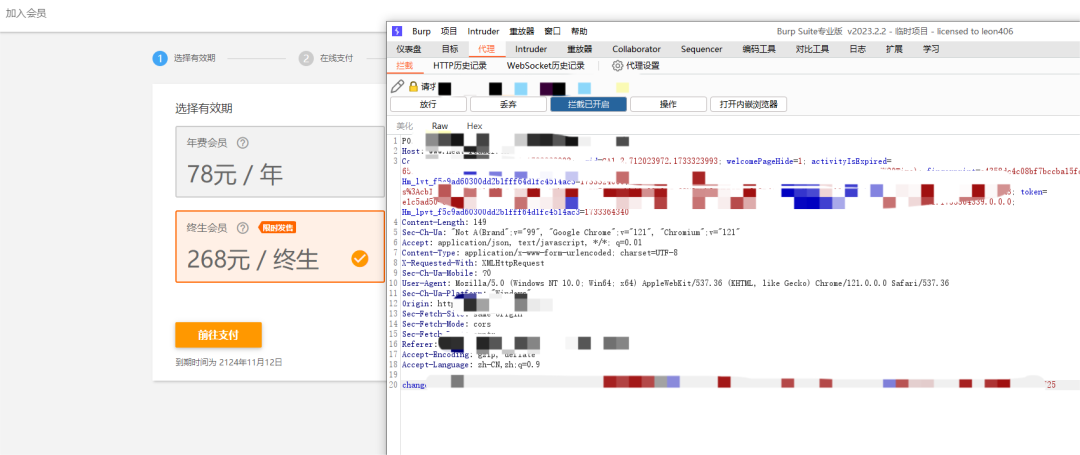Click the Sec-Ch-Ua-Mobile: ?0 line
This screenshot has height=455, width=1080.
[446, 273]
